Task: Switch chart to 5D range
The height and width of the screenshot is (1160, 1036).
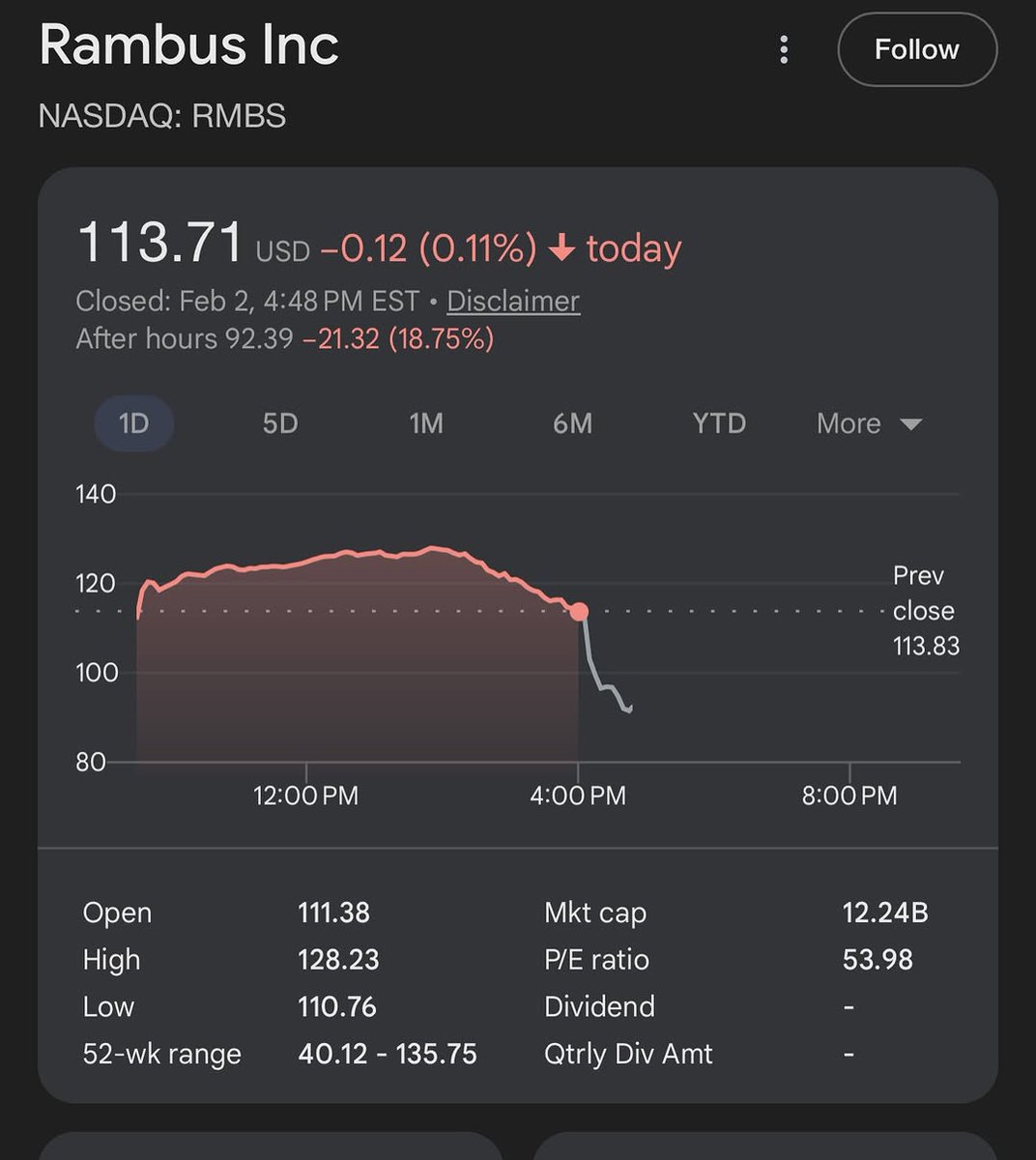Action: 280,423
